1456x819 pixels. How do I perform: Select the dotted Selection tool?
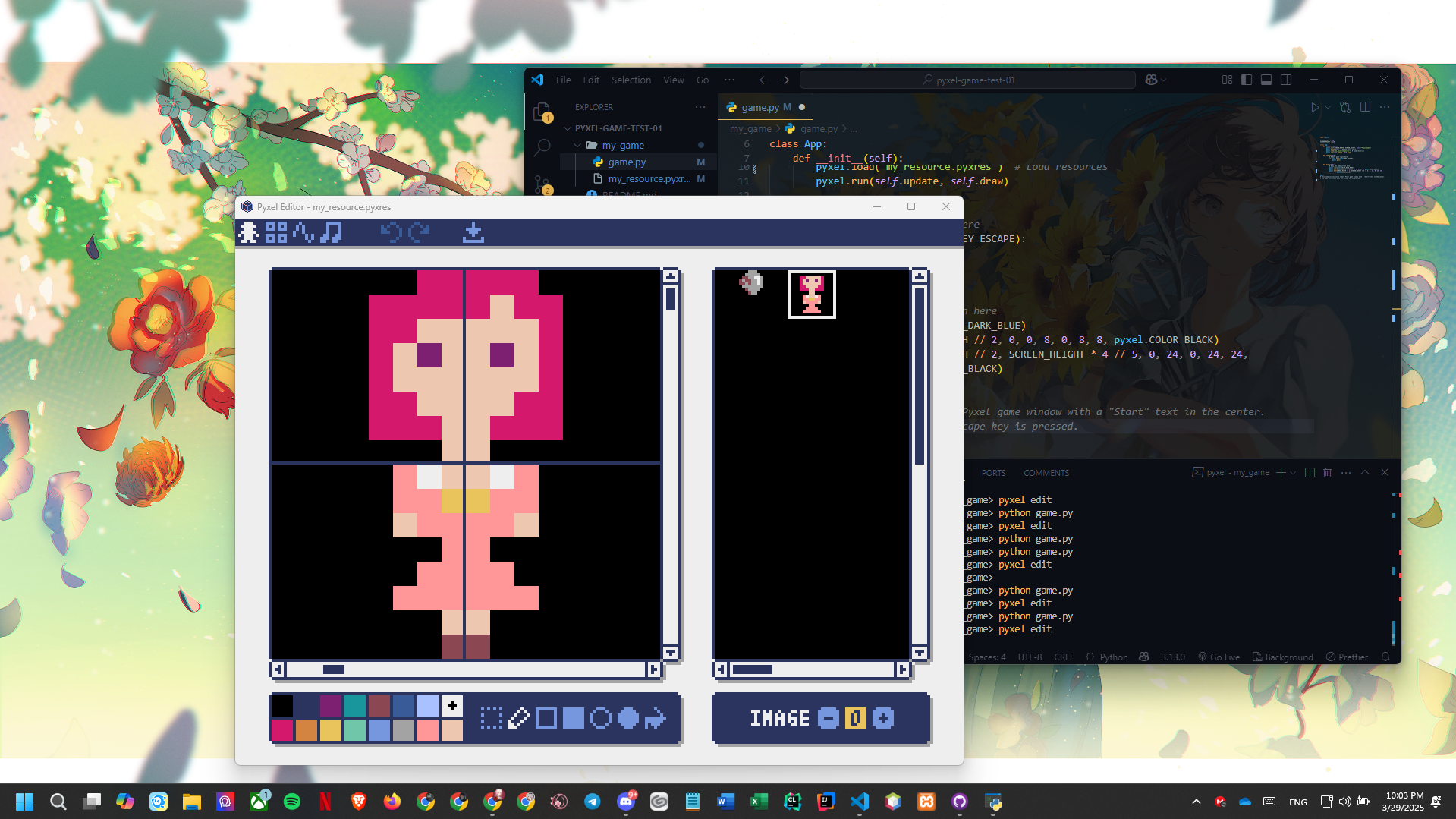[x=492, y=718]
